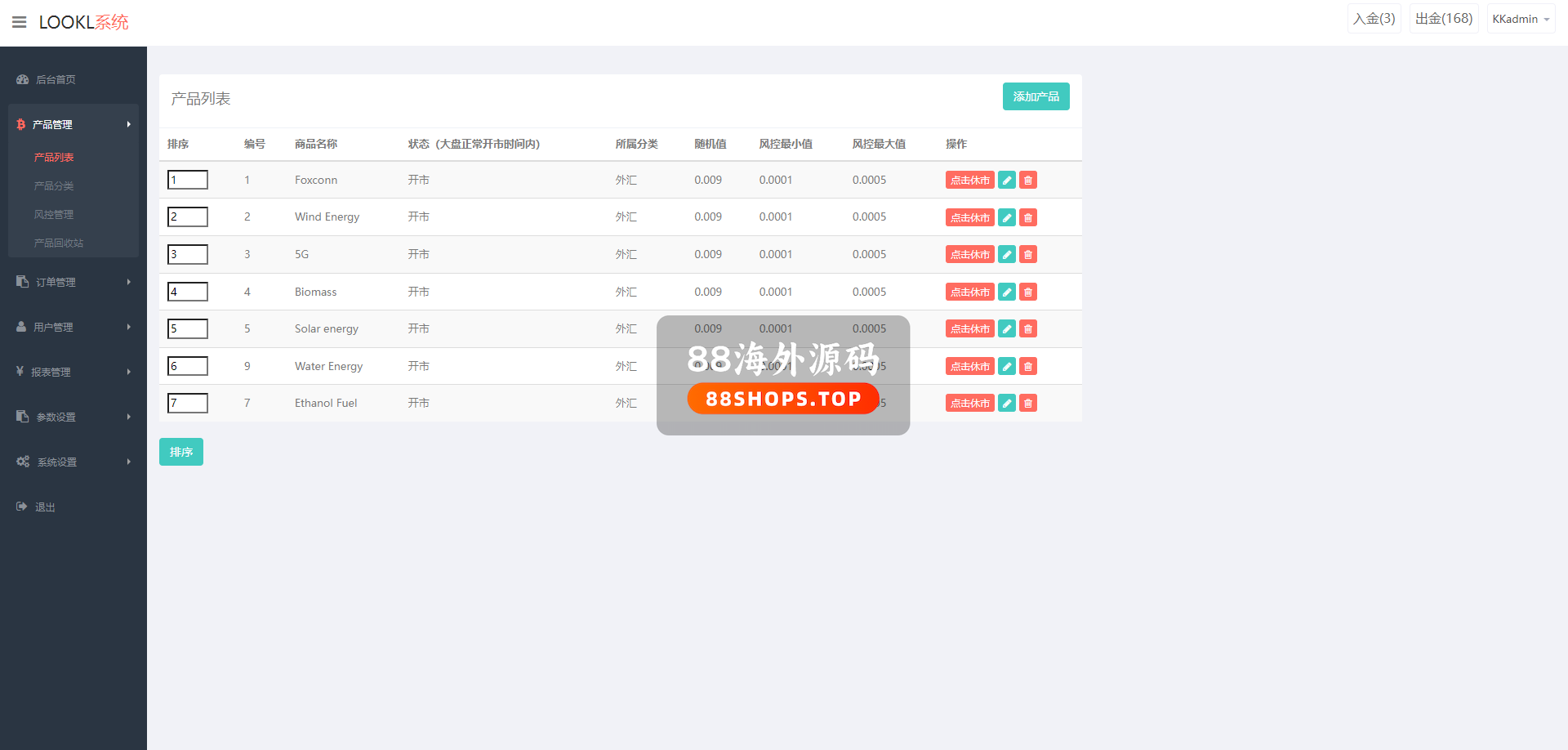Expand the 用户管理 sidebar section
The image size is (1568, 750).
pos(73,327)
